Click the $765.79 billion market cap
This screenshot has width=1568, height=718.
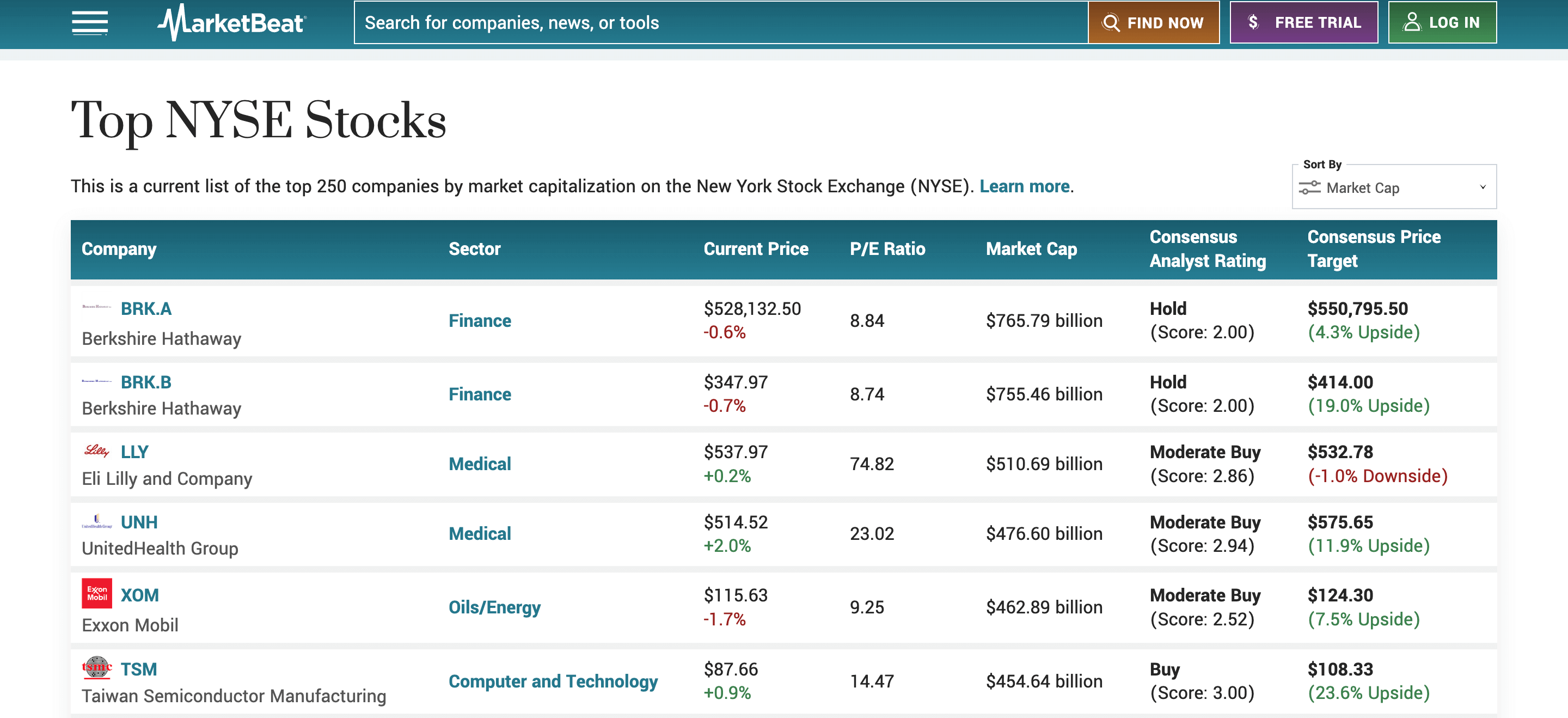pyautogui.click(x=1045, y=321)
